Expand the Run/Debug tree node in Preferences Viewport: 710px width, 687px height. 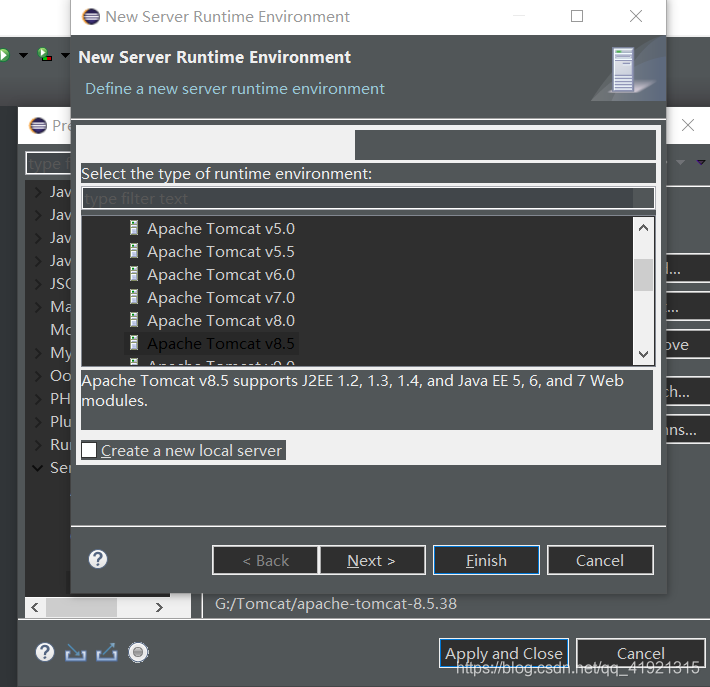38,445
